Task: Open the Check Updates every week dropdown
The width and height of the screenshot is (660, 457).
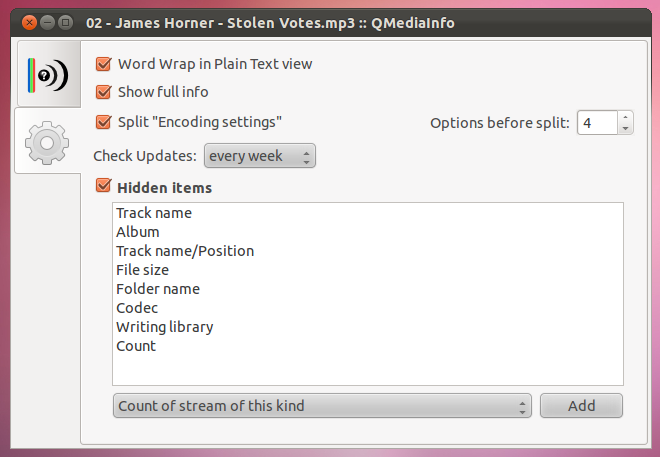Action: (x=260, y=156)
